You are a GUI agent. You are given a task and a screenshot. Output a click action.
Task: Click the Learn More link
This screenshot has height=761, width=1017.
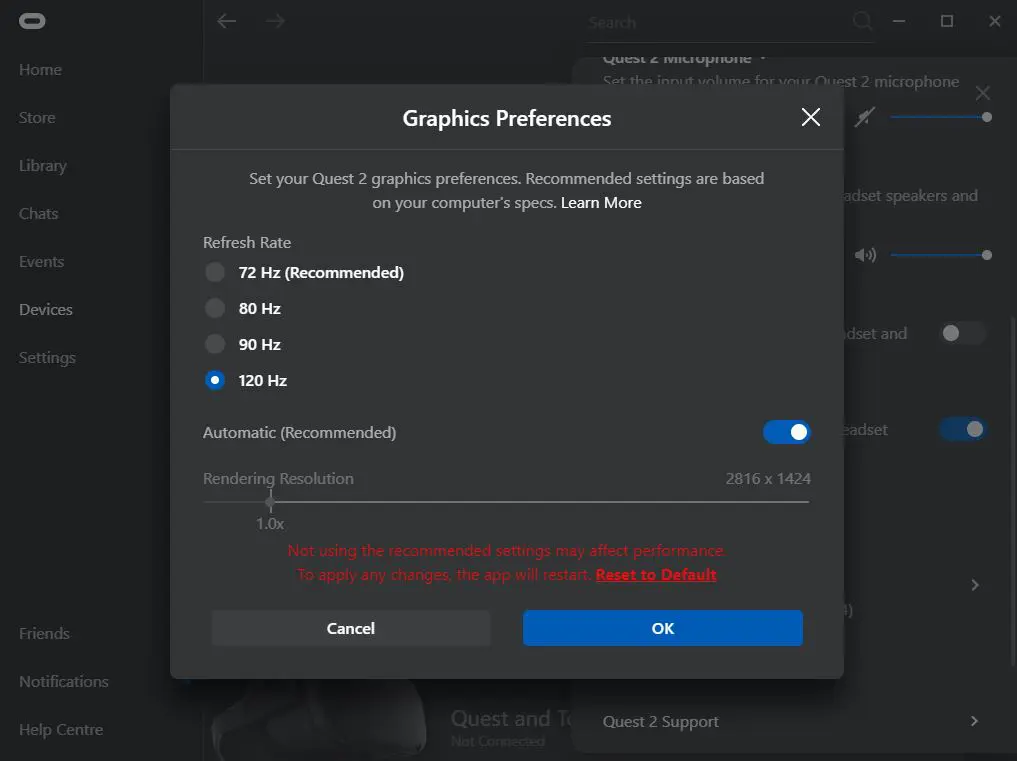[x=601, y=202]
